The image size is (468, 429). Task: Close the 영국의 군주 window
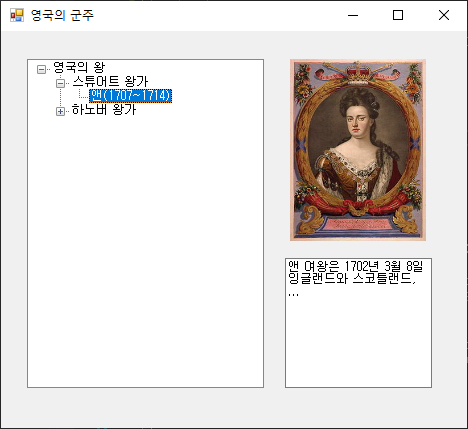coord(444,15)
